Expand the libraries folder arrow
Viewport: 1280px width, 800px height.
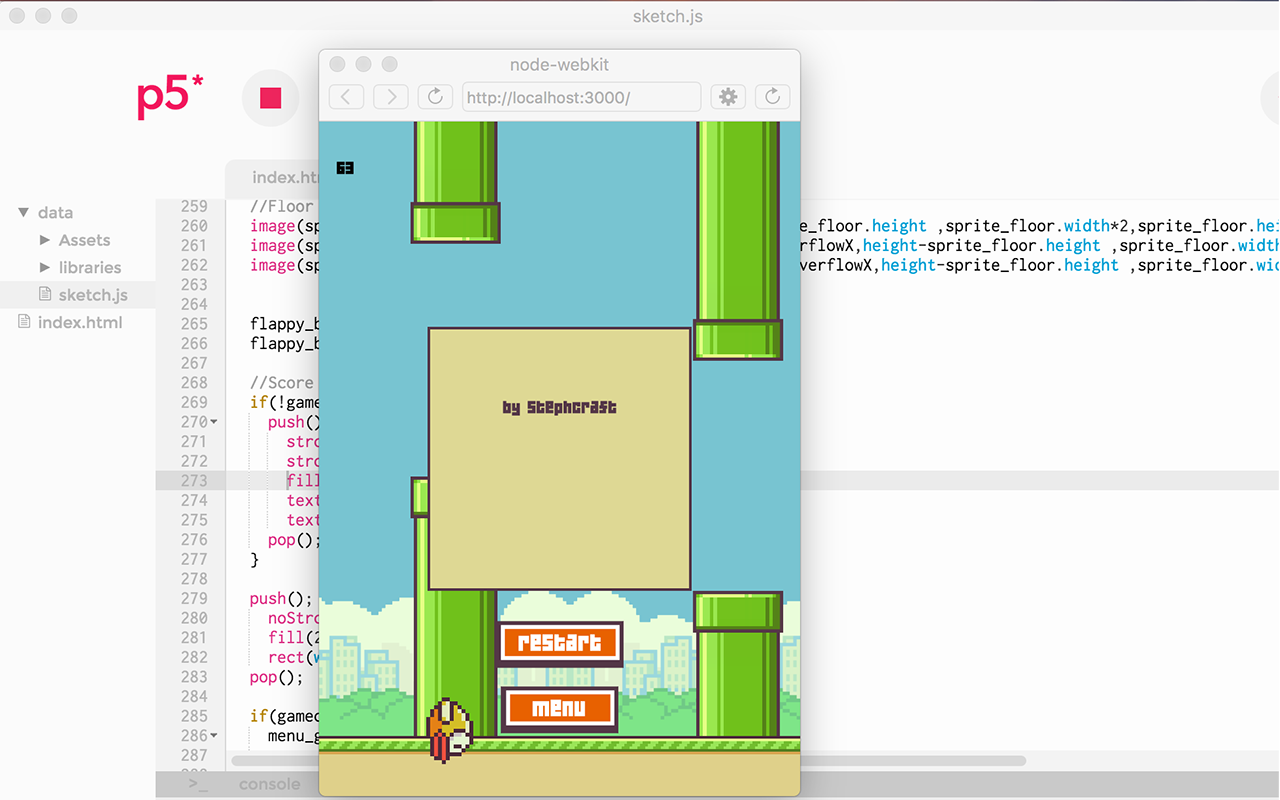point(45,267)
